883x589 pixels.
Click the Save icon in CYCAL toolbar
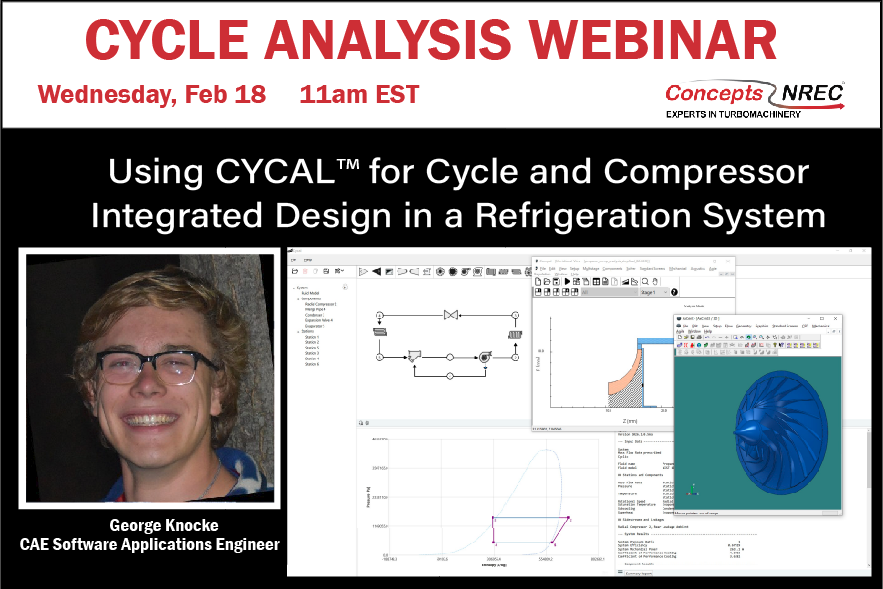[x=326, y=271]
